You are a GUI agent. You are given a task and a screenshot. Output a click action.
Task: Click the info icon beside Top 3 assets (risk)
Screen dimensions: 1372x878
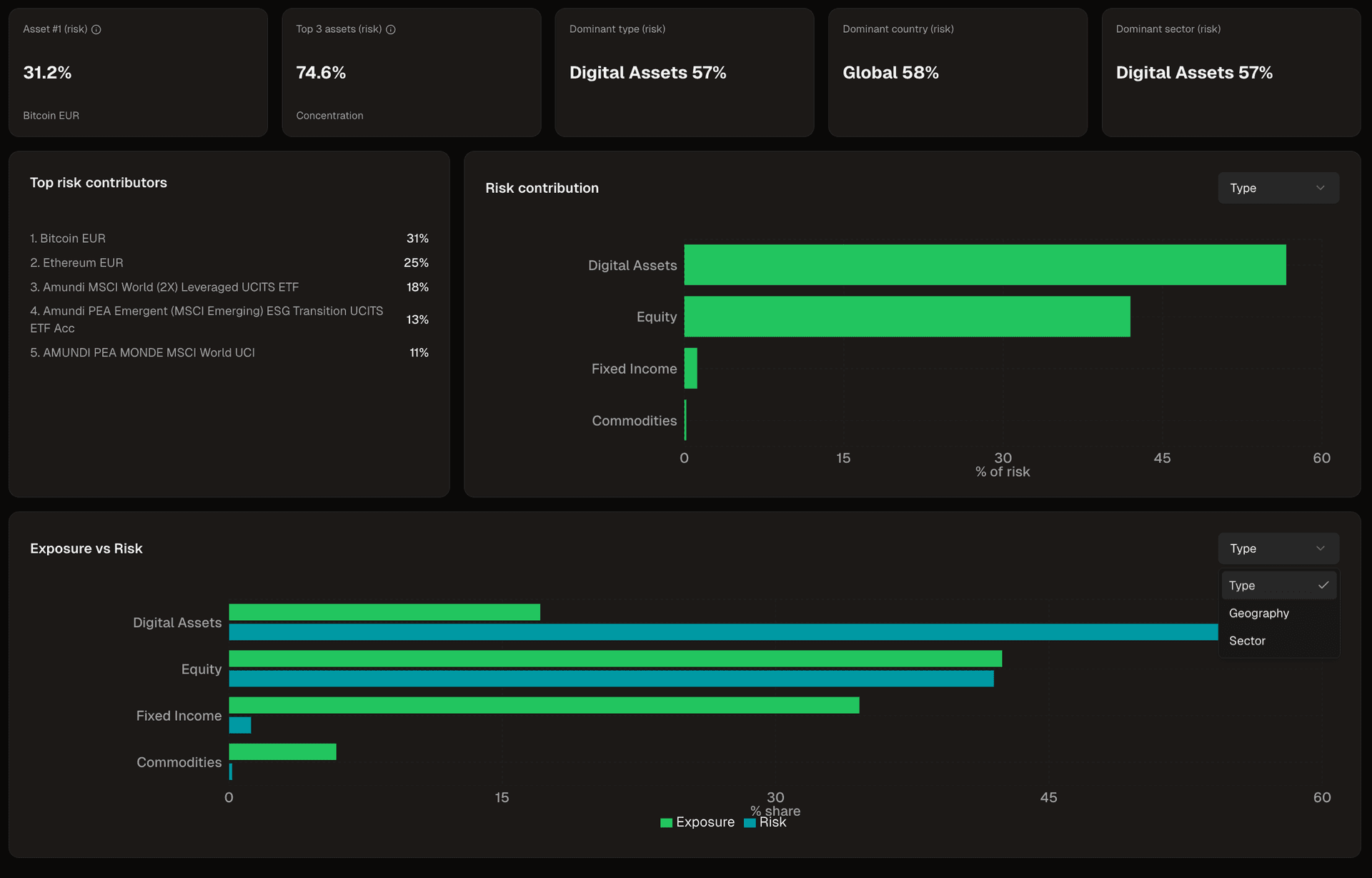coord(390,29)
